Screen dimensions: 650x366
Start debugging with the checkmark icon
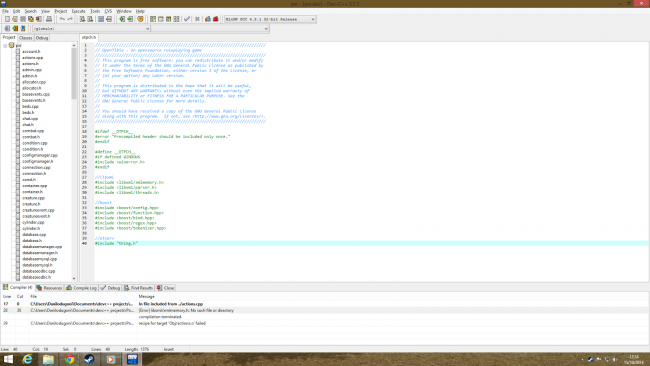point(187,19)
